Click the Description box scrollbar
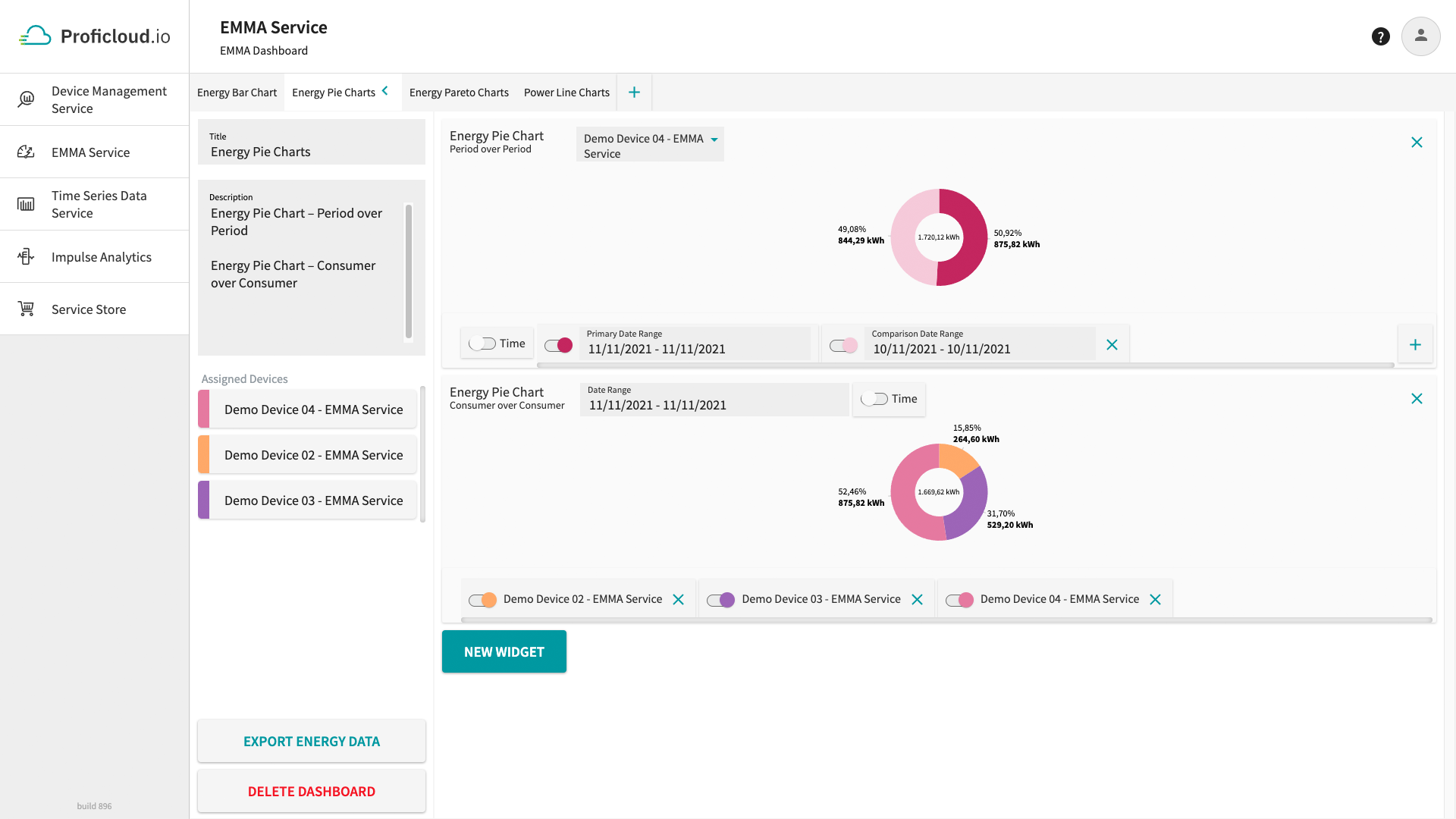This screenshot has width=1456, height=819. click(409, 271)
